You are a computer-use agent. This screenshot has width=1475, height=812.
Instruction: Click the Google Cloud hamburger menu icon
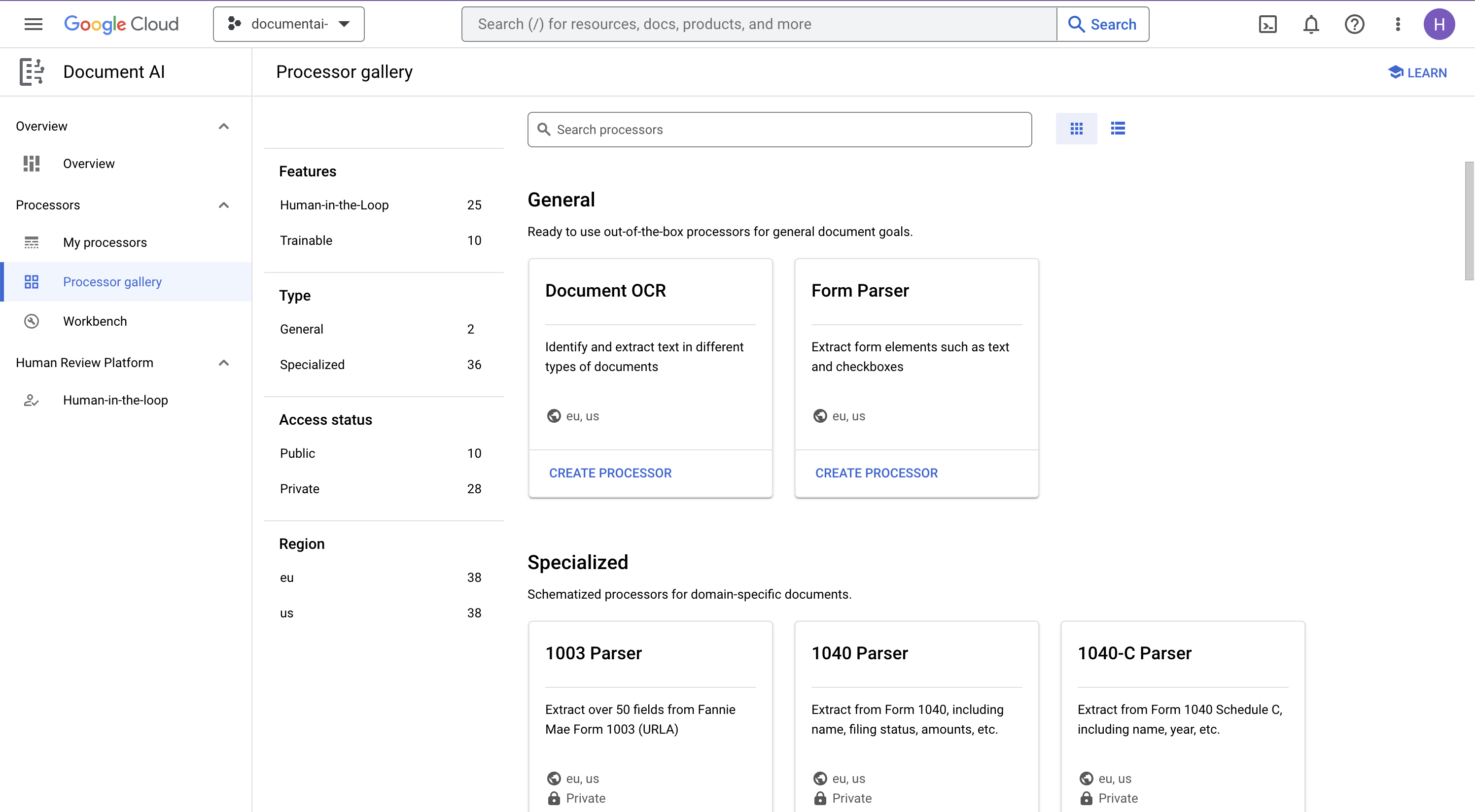tap(32, 24)
